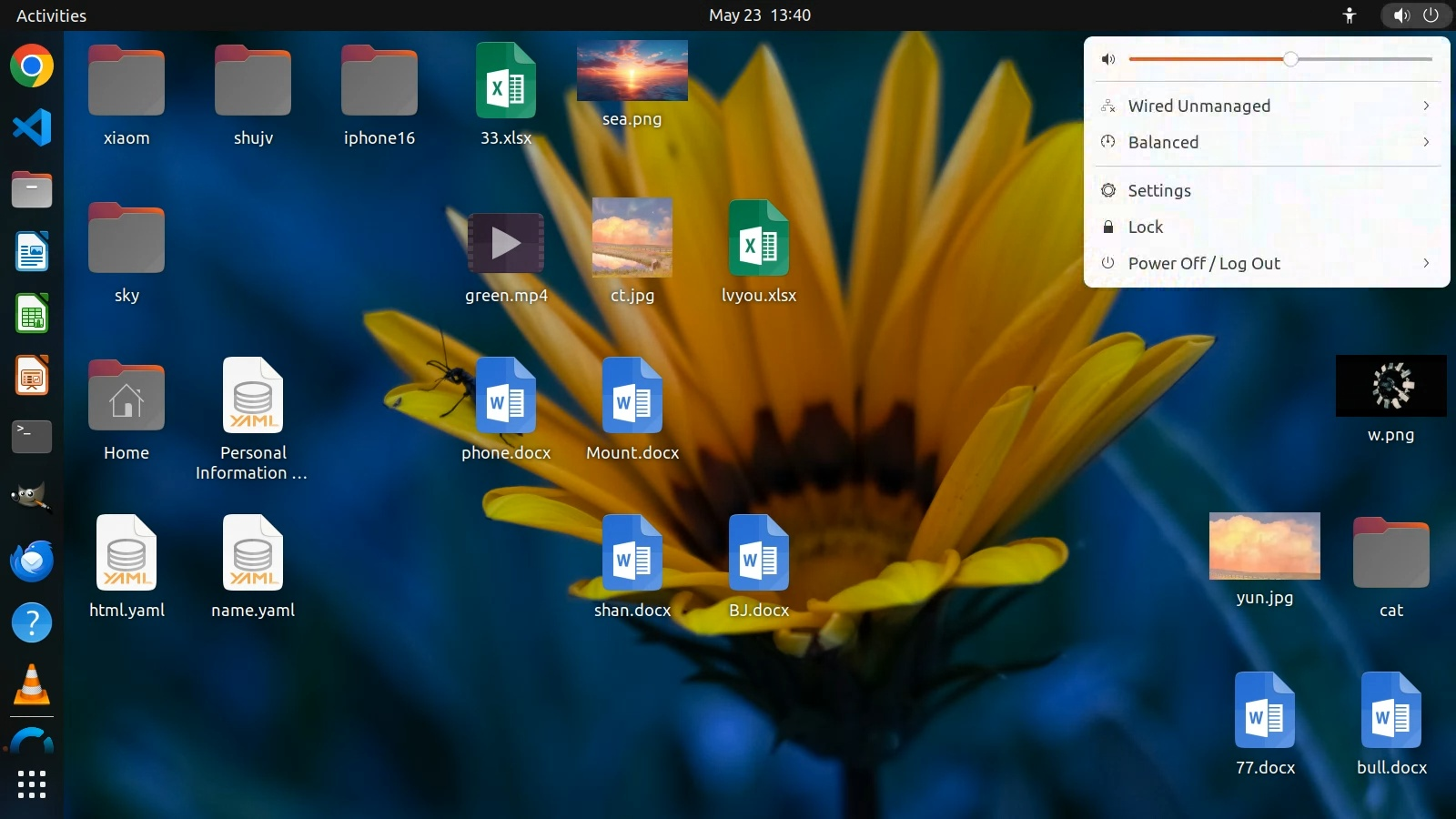
Task: Mute sound using the volume speaker icon
Action: [1107, 59]
